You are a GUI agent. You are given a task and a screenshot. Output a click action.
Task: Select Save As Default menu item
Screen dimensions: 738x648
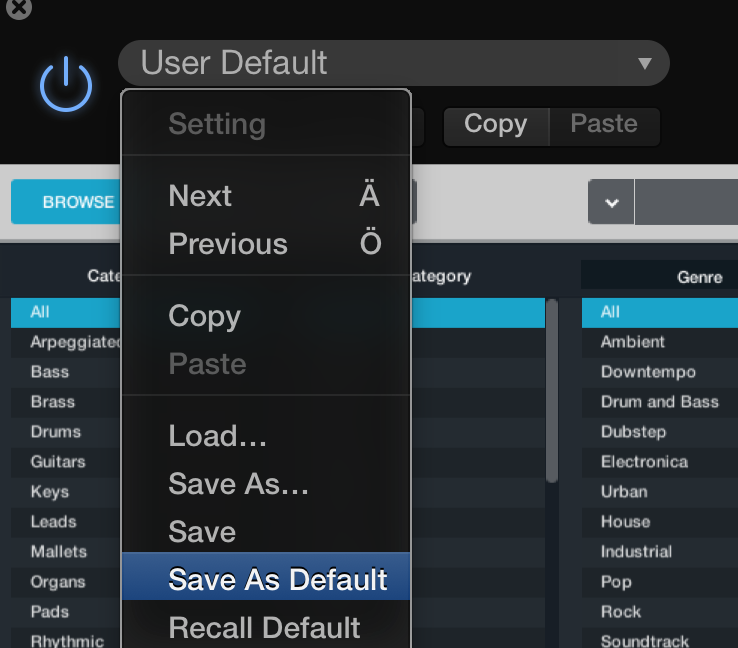tap(277, 580)
